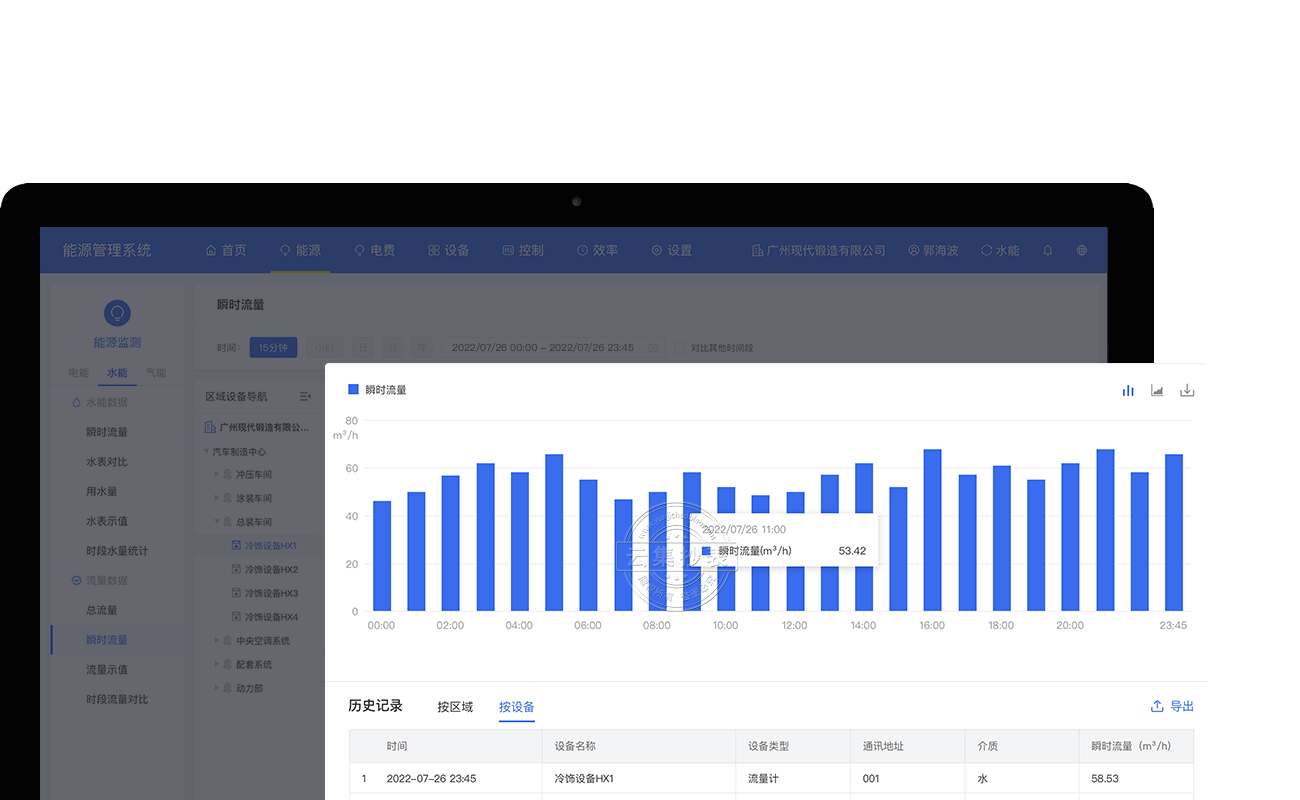Click the chart download icon
The image size is (1300, 800).
coord(1187,390)
